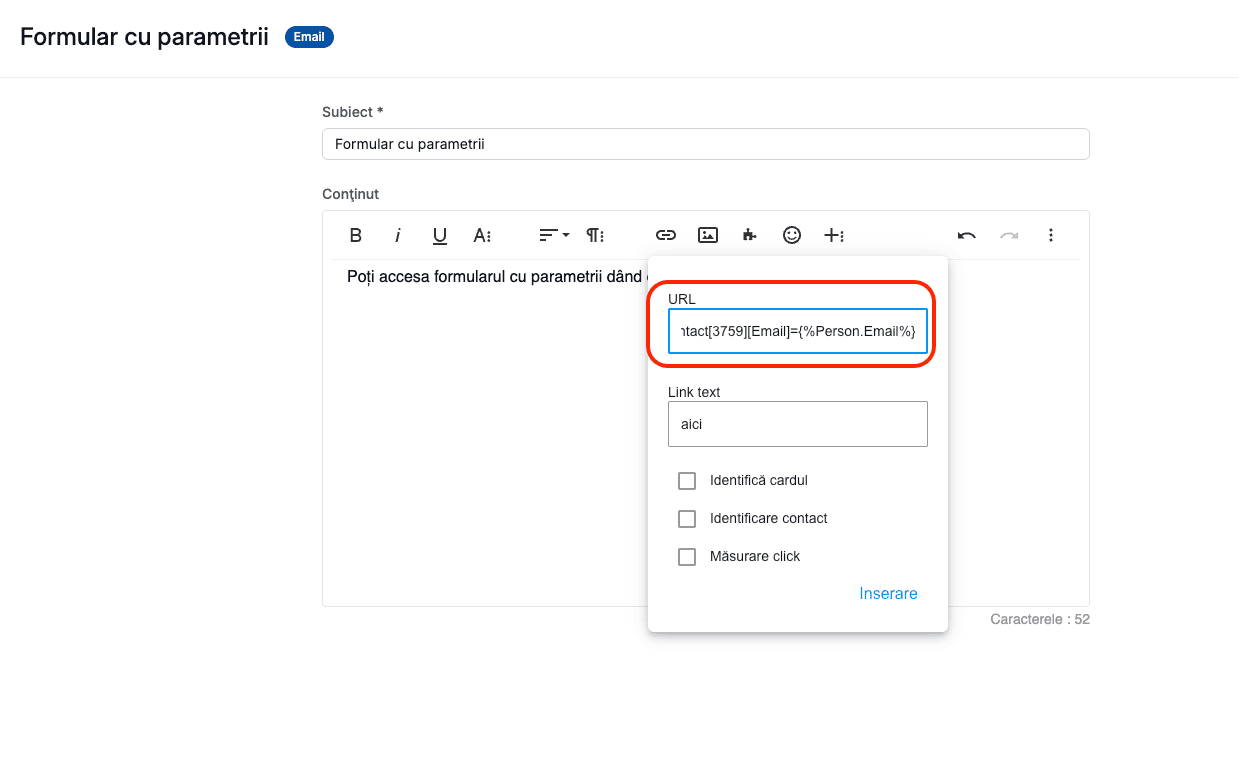
Task: Click into the Link text field
Action: tap(797, 424)
